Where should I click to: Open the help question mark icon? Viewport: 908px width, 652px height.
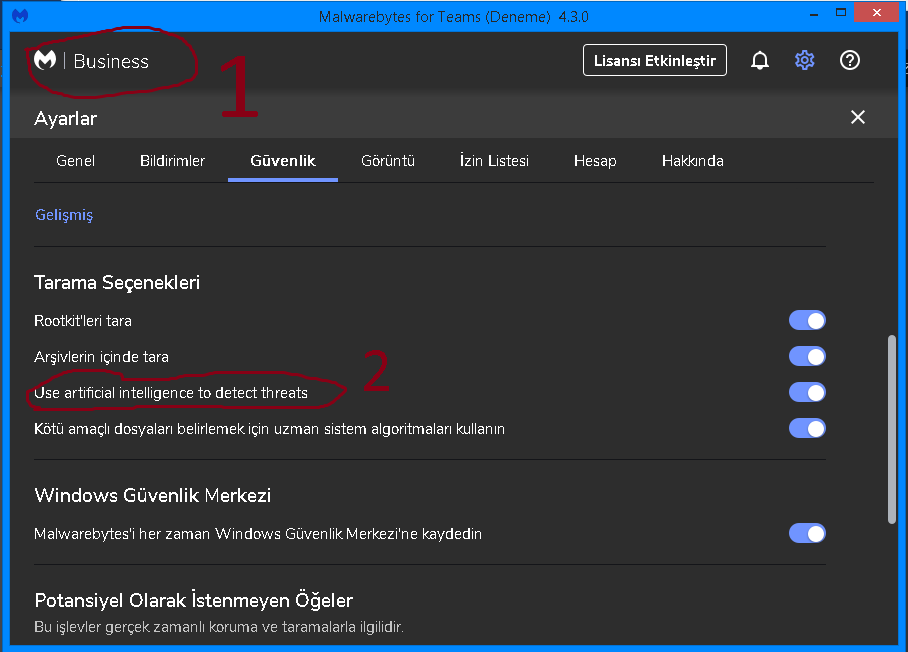850,60
